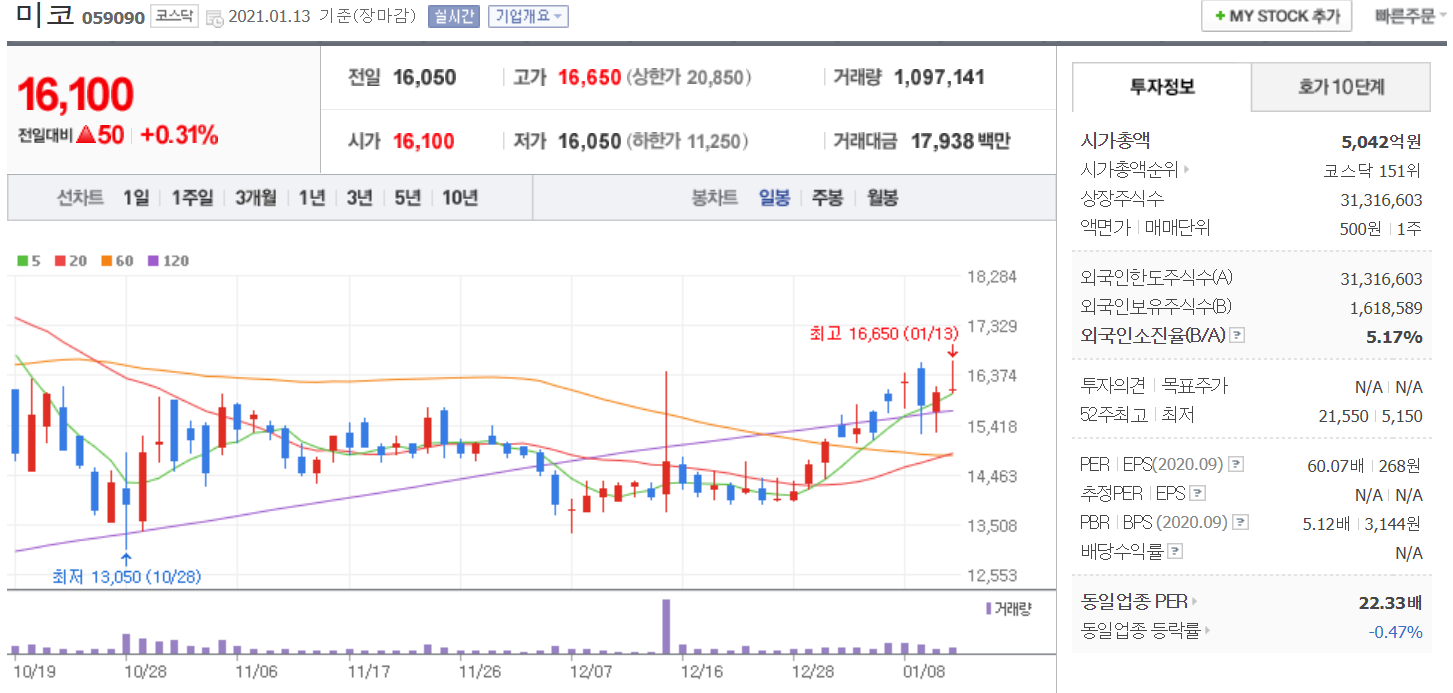
Task: Switch to the 호가10단계 tab
Action: coord(1341,87)
